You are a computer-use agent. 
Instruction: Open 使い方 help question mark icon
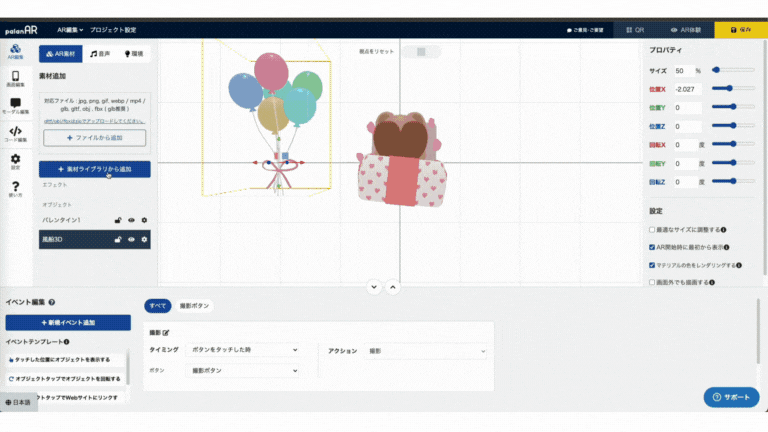[16, 187]
